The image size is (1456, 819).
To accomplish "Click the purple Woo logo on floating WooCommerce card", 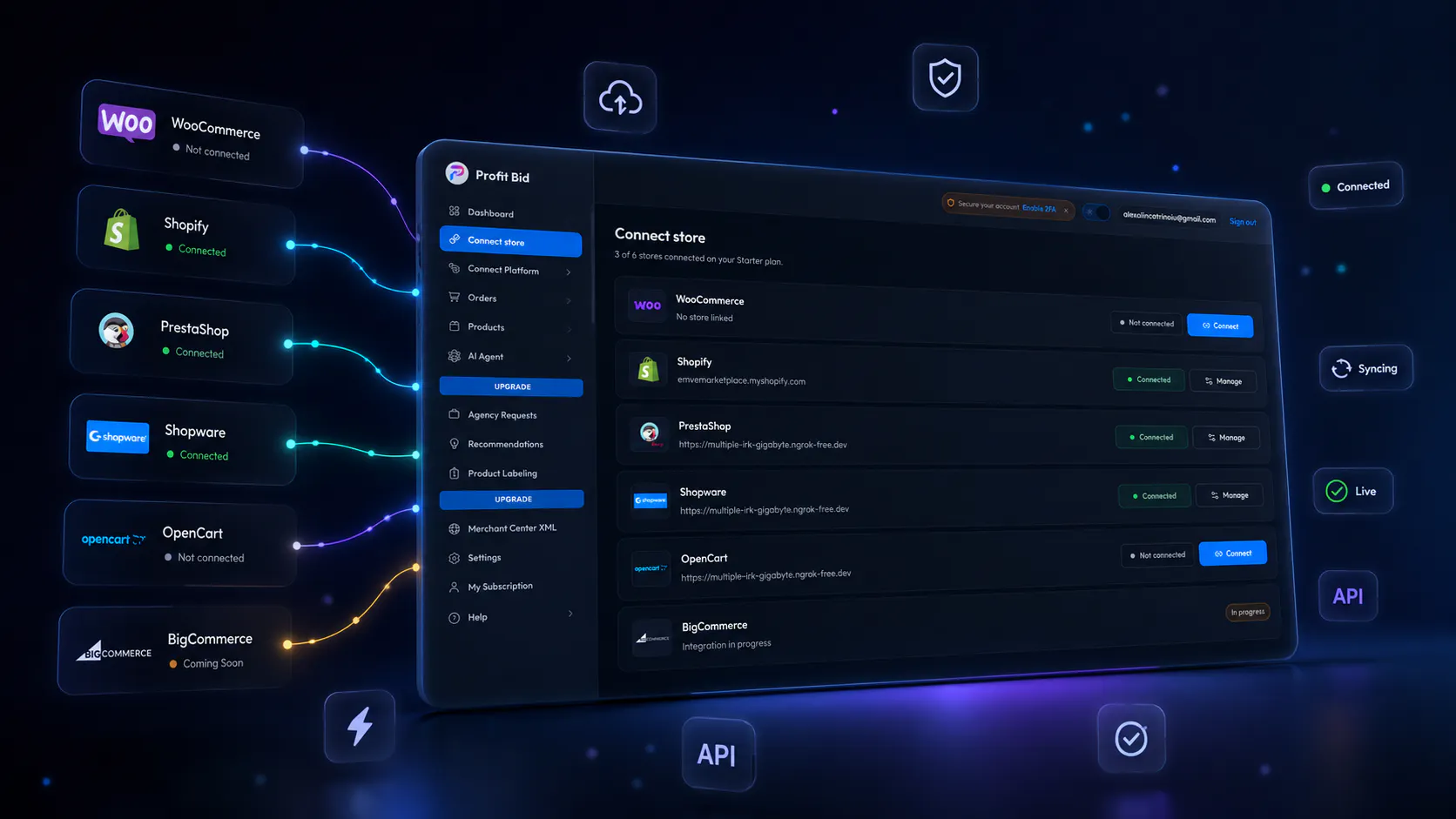I will click(x=127, y=123).
